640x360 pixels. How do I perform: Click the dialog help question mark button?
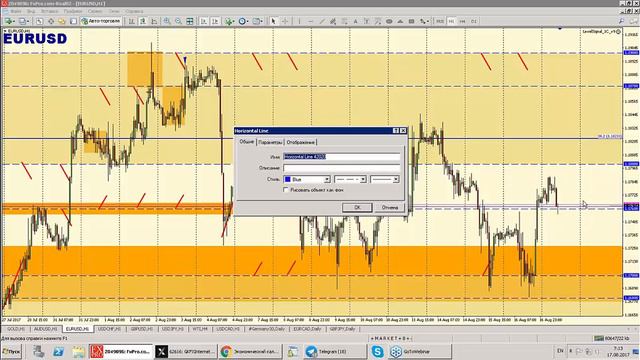pyautogui.click(x=396, y=131)
